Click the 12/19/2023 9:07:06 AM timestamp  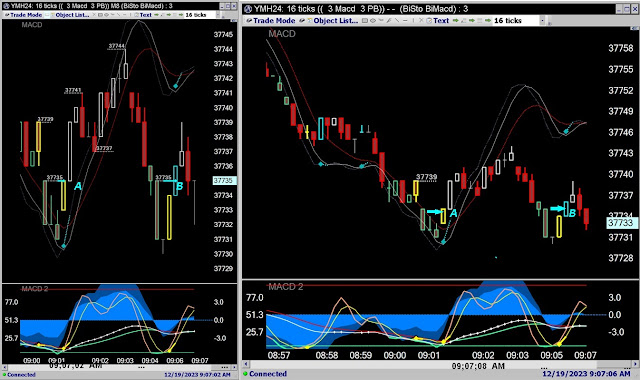coord(586,373)
